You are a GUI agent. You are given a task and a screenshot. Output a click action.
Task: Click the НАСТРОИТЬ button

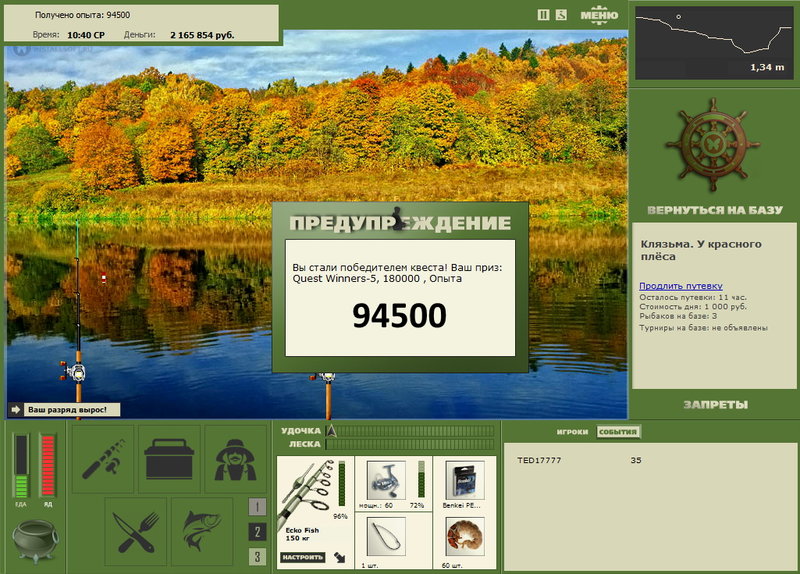click(x=303, y=557)
